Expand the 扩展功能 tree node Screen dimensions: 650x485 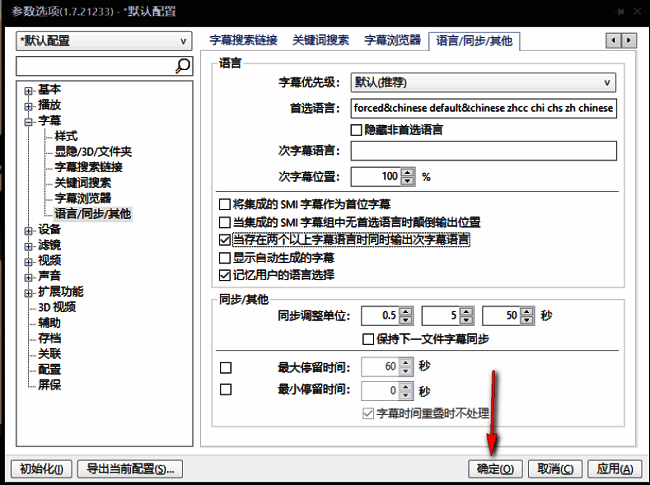coord(29,292)
